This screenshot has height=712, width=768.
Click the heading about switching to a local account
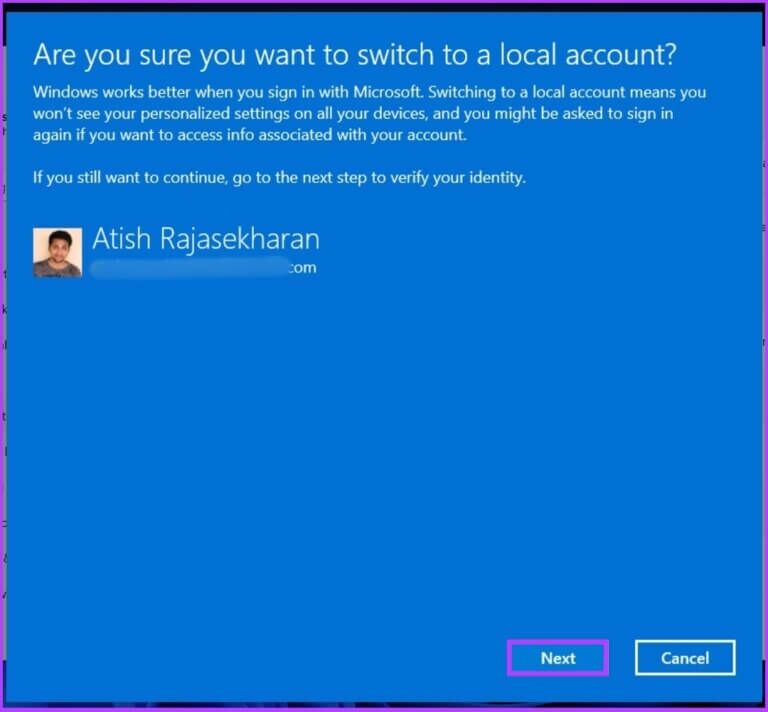pos(355,55)
